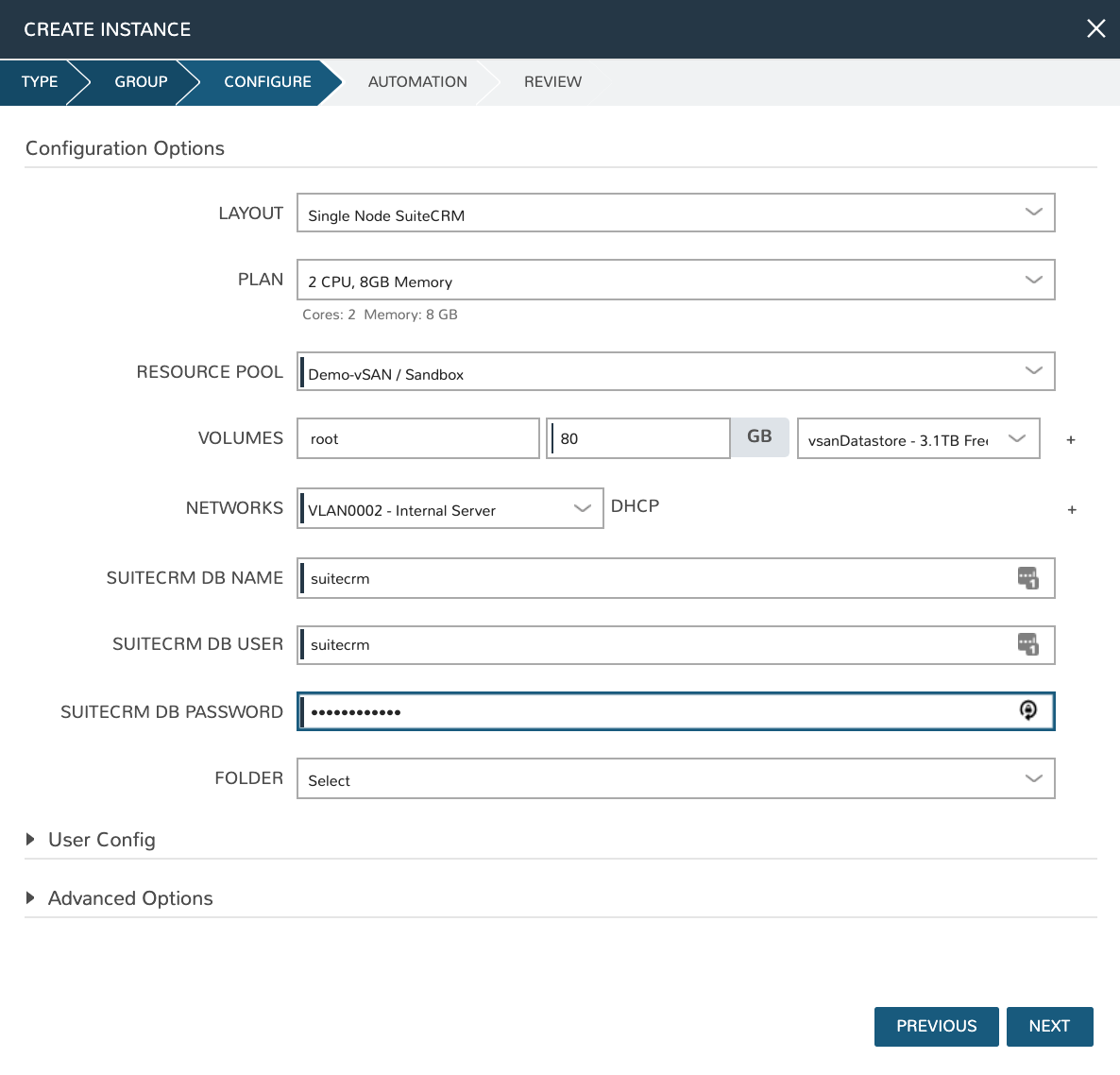This screenshot has width=1120, height=1075.
Task: Open the vsanDatastore dropdown
Action: (x=918, y=439)
